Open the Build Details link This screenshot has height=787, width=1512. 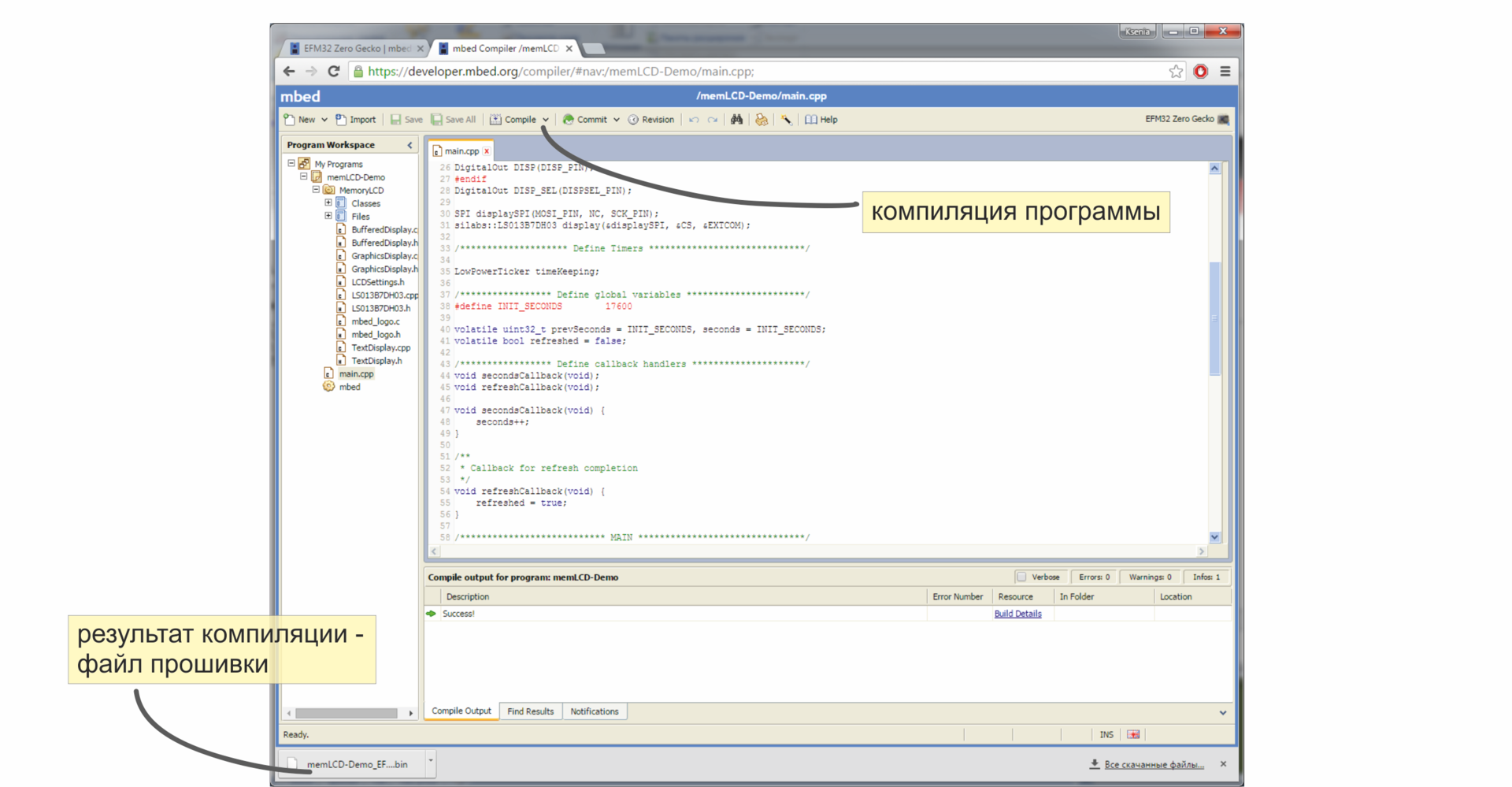pyautogui.click(x=1017, y=614)
